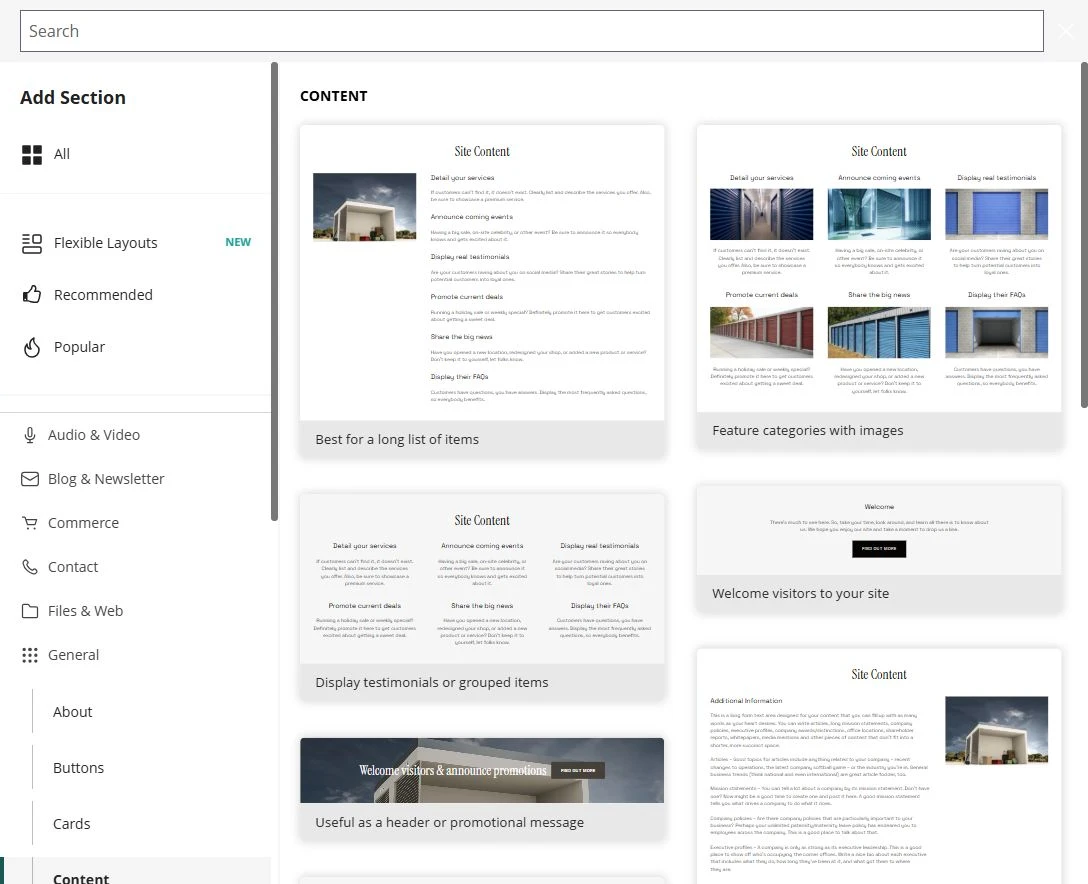Select Files & Web category

[135, 611]
